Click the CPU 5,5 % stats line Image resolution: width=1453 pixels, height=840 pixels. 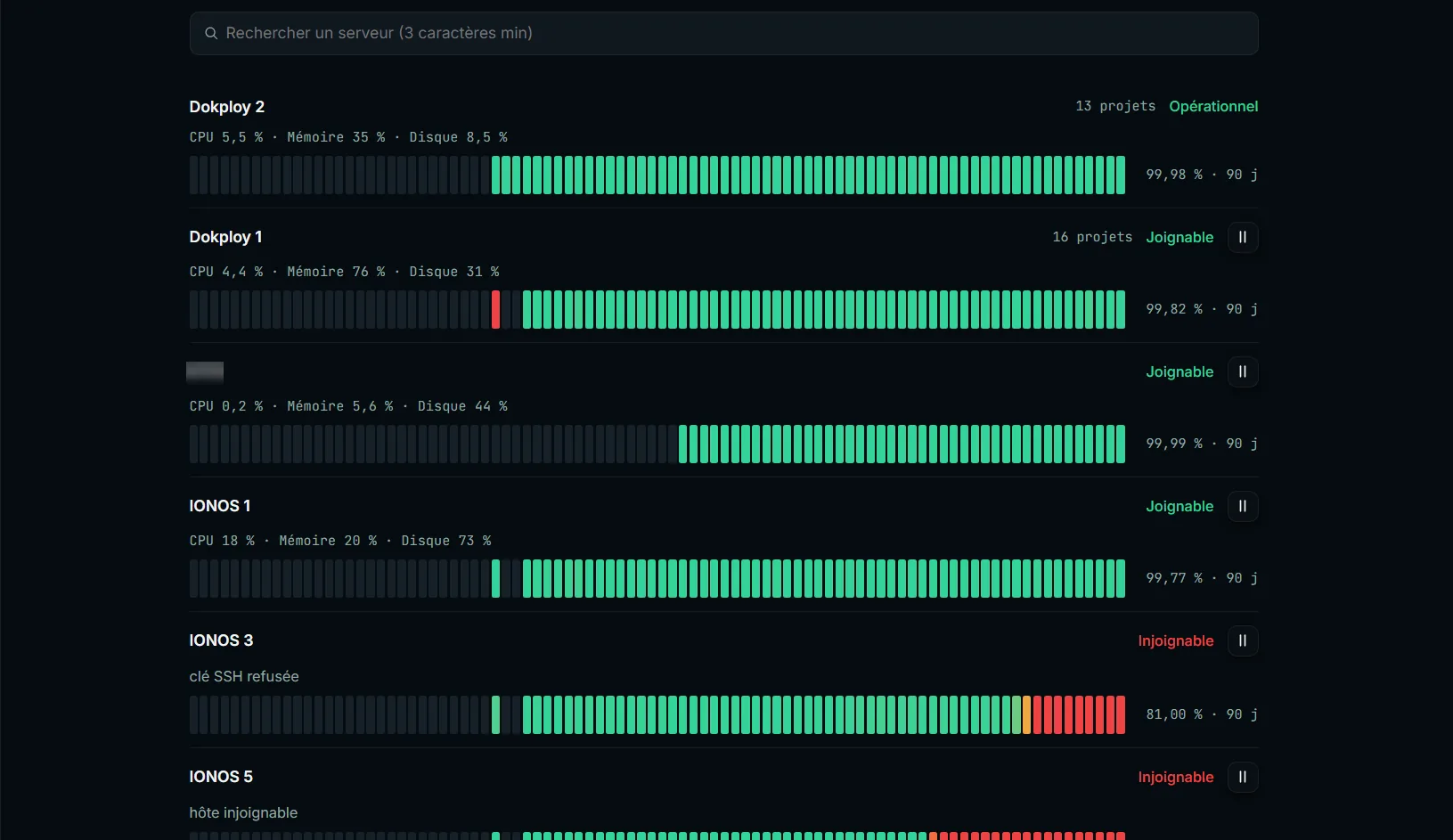click(x=348, y=137)
